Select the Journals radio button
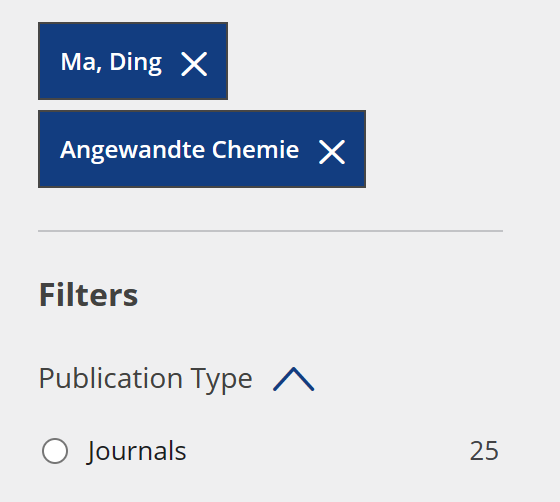Viewport: 560px width, 502px height. (x=55, y=451)
